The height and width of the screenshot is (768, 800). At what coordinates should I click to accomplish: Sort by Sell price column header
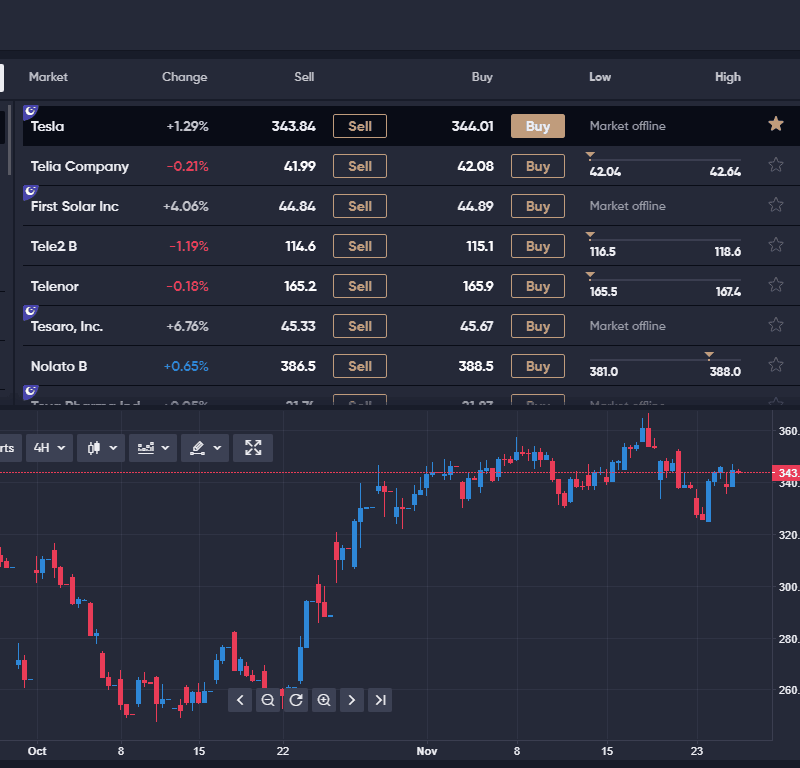click(304, 77)
